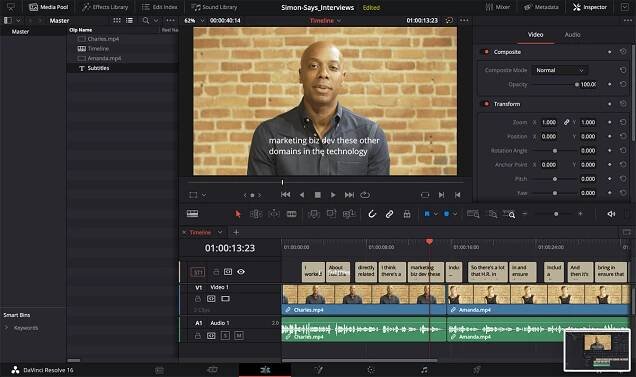Screen dimensions: 636x377
Task: Click the Detail Zoom icon
Action: click(492, 214)
